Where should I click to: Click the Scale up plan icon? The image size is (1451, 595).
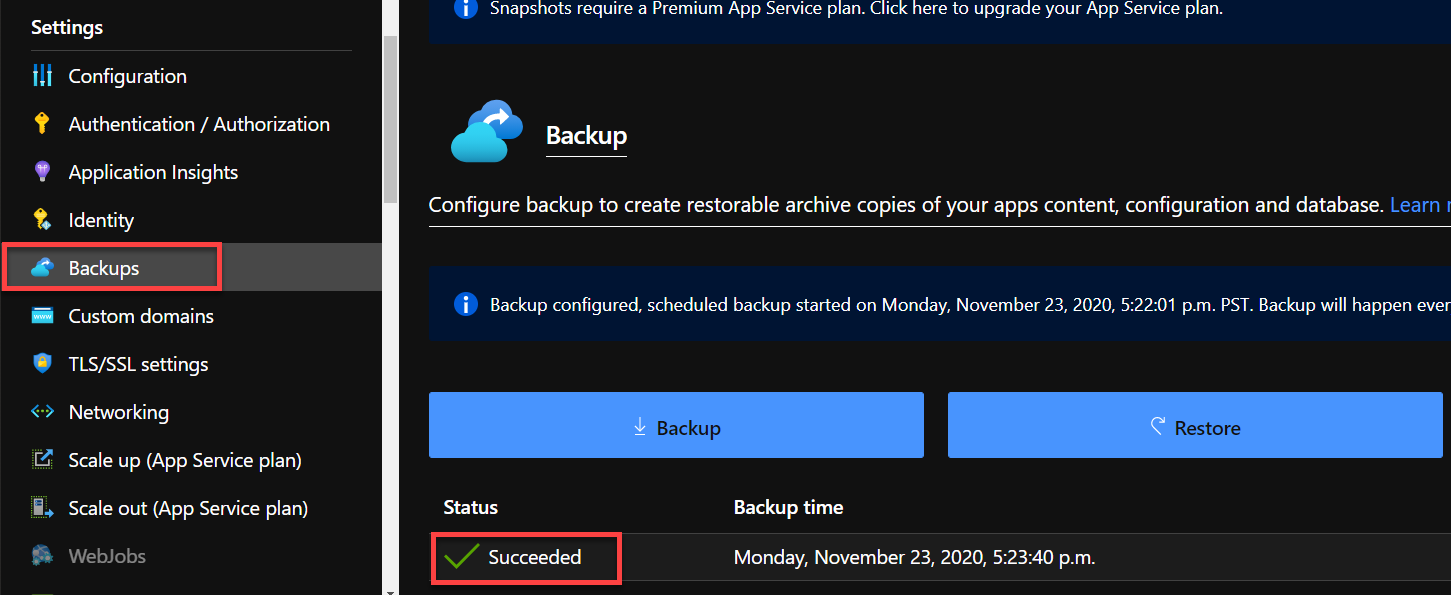pos(42,460)
